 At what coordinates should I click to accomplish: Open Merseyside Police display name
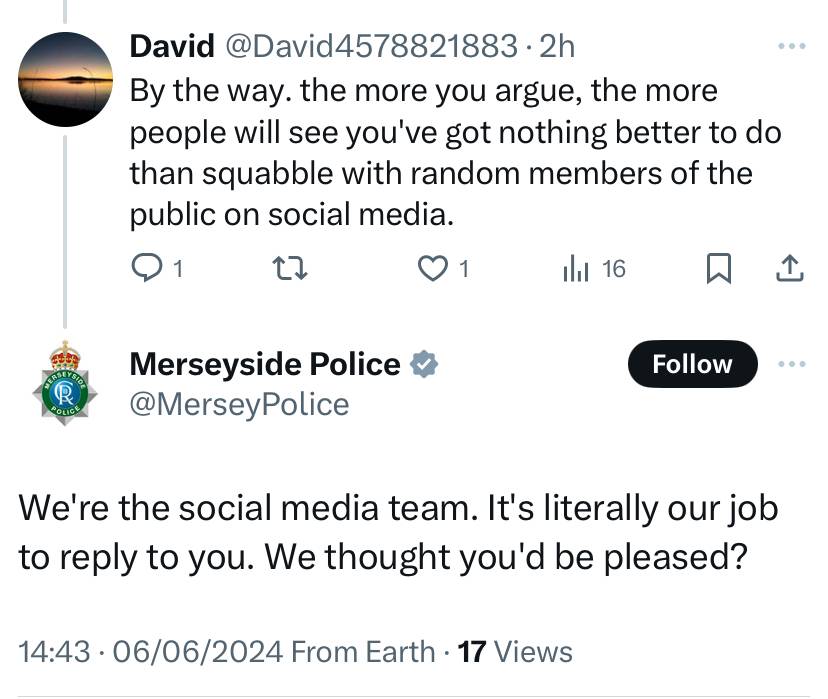pos(265,364)
